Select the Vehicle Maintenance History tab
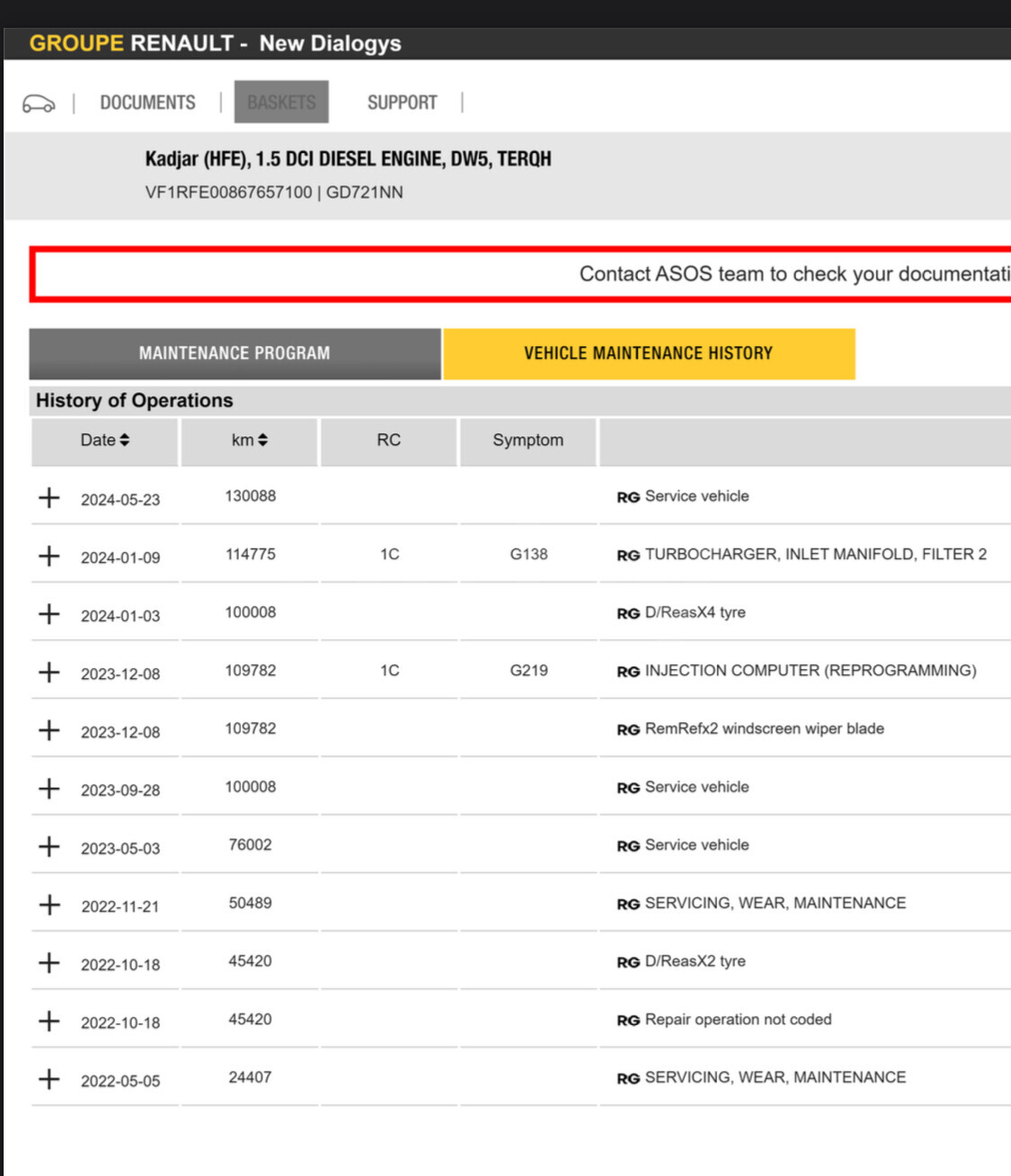1011x1176 pixels. (x=649, y=353)
